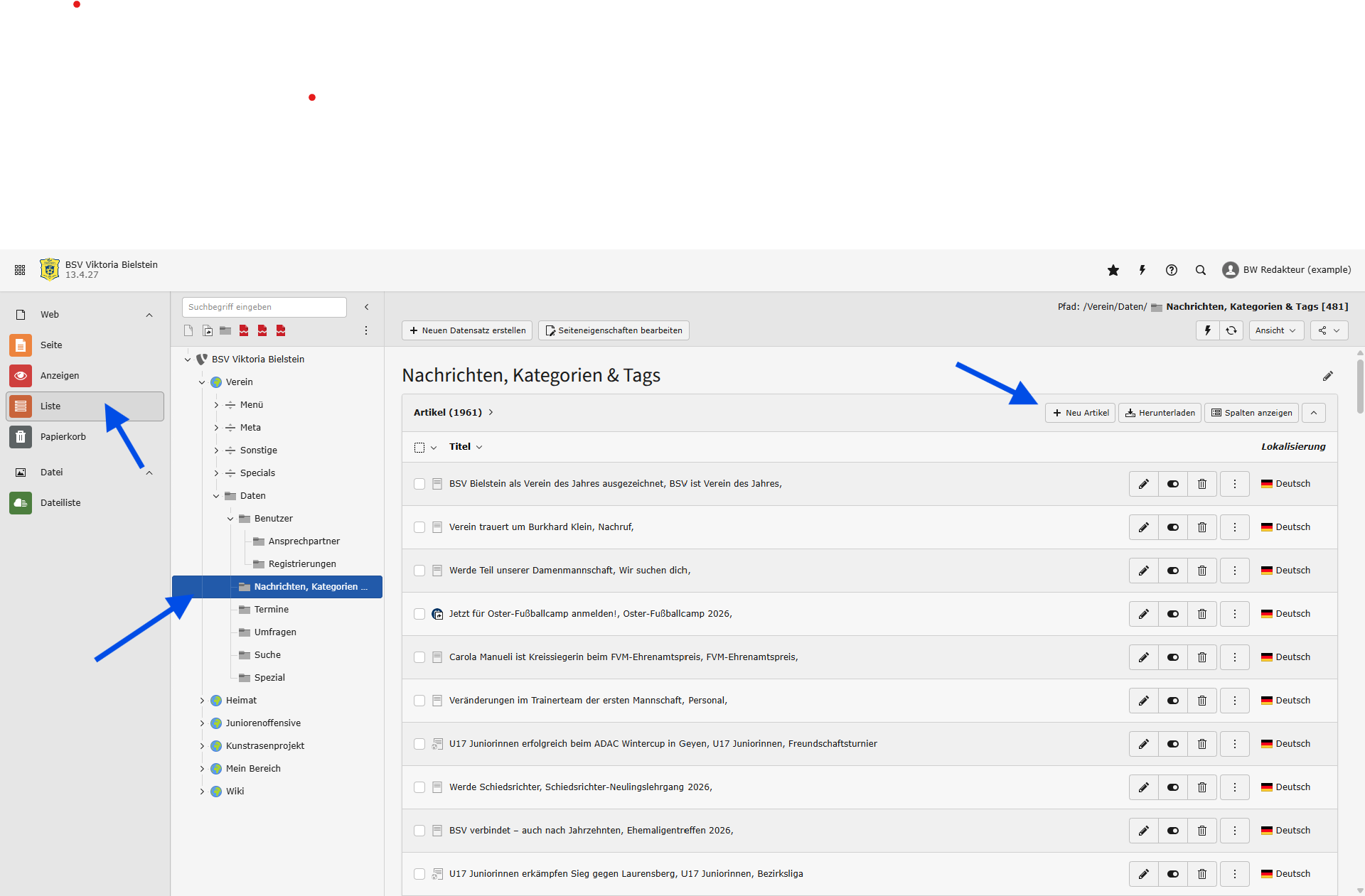Delete the 'Verein trauert um Burkhard Klein' article
Image resolution: width=1365 pixels, height=896 pixels.
coord(1202,527)
